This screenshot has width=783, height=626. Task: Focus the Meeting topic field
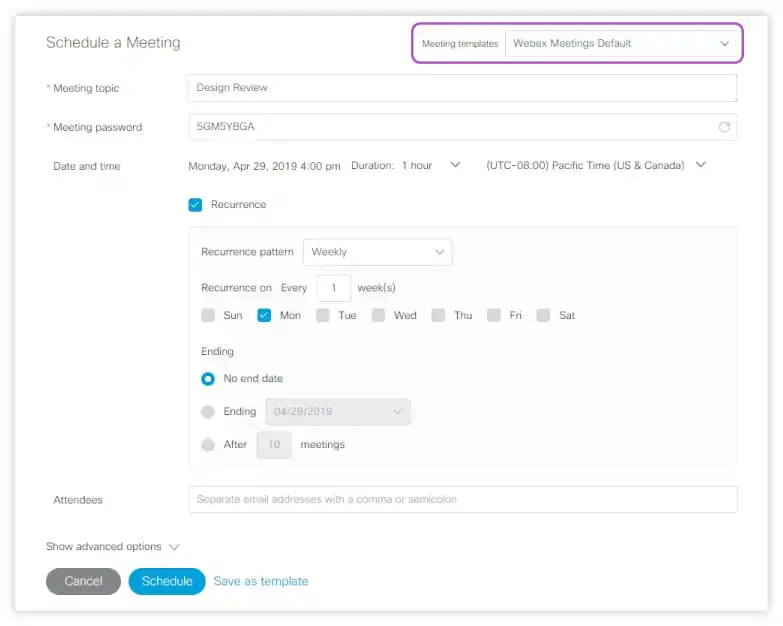(462, 88)
